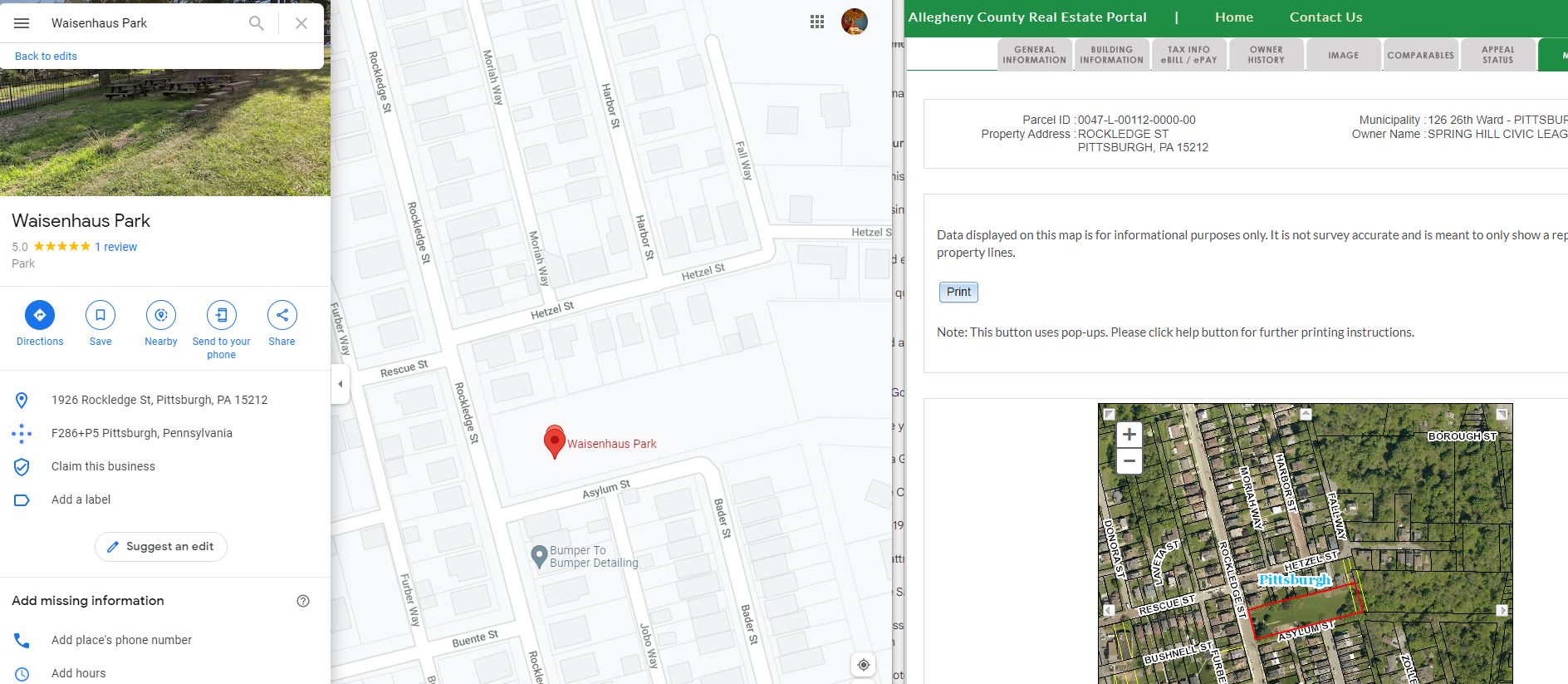Click the Waisenhaus Park map label
This screenshot has height=684, width=1568.
click(611, 444)
